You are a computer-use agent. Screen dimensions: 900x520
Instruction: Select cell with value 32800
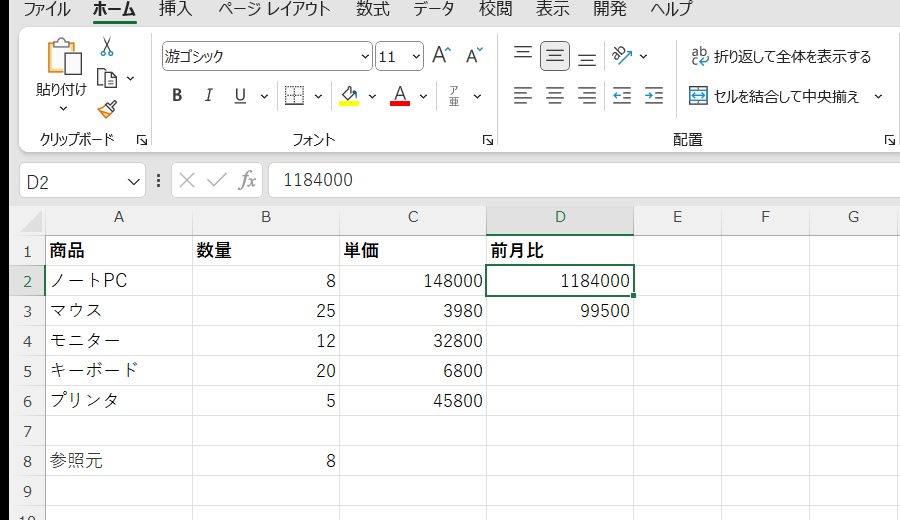coord(413,341)
